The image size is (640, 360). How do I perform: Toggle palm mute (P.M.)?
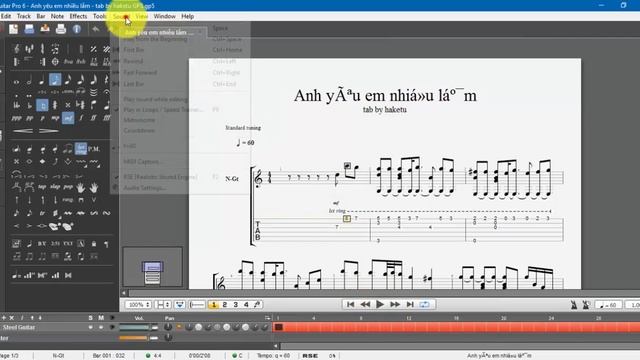(x=94, y=149)
